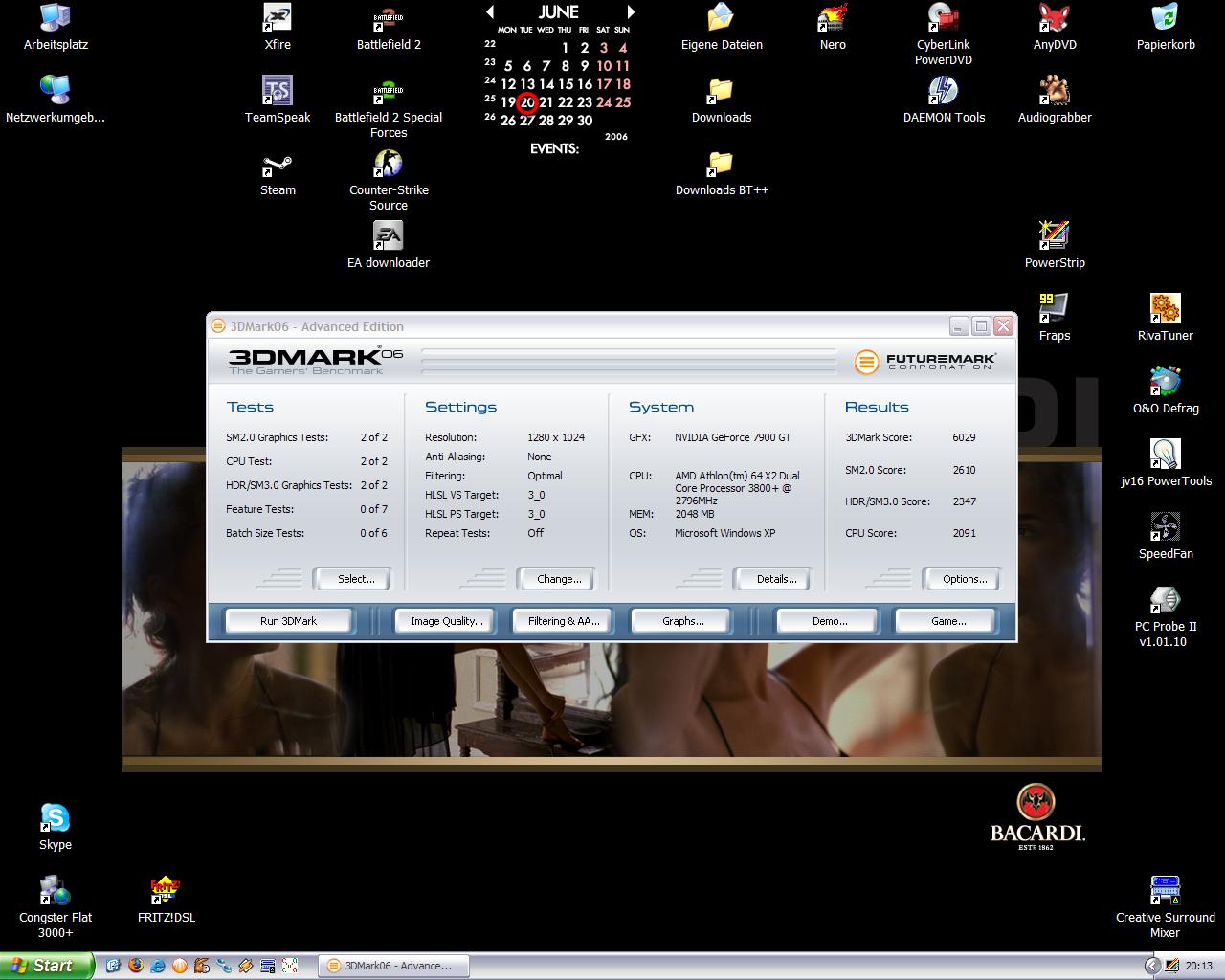The height and width of the screenshot is (980, 1225).
Task: Start the Game... mode
Action: point(947,621)
